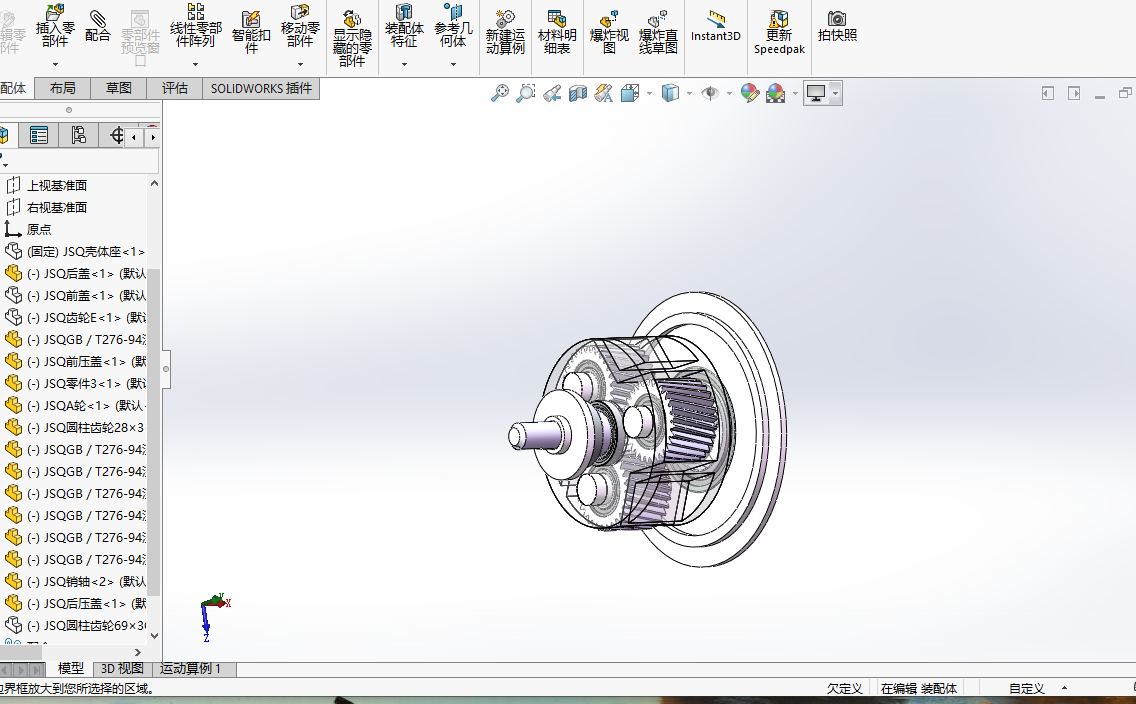Open dropdown under Insert Components

[x=55, y=64]
